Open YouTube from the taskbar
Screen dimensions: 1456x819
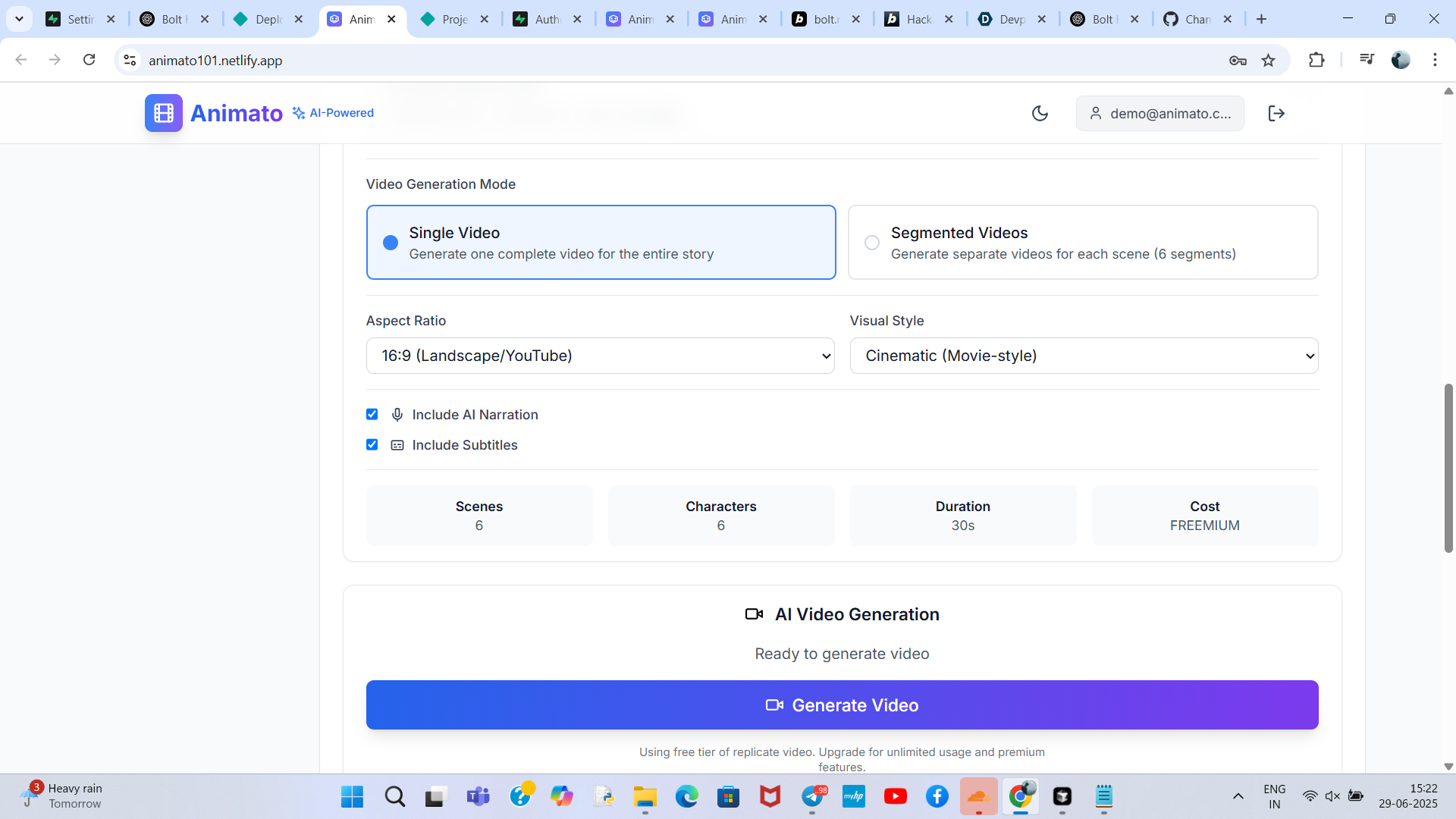tap(895, 796)
